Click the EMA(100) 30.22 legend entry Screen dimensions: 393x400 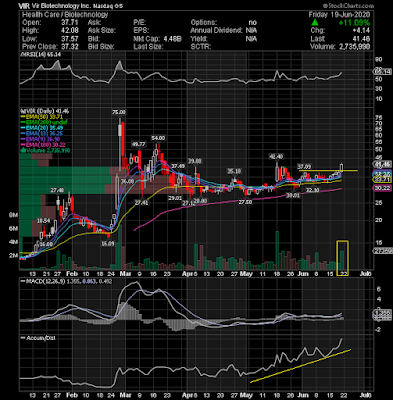tap(42, 145)
